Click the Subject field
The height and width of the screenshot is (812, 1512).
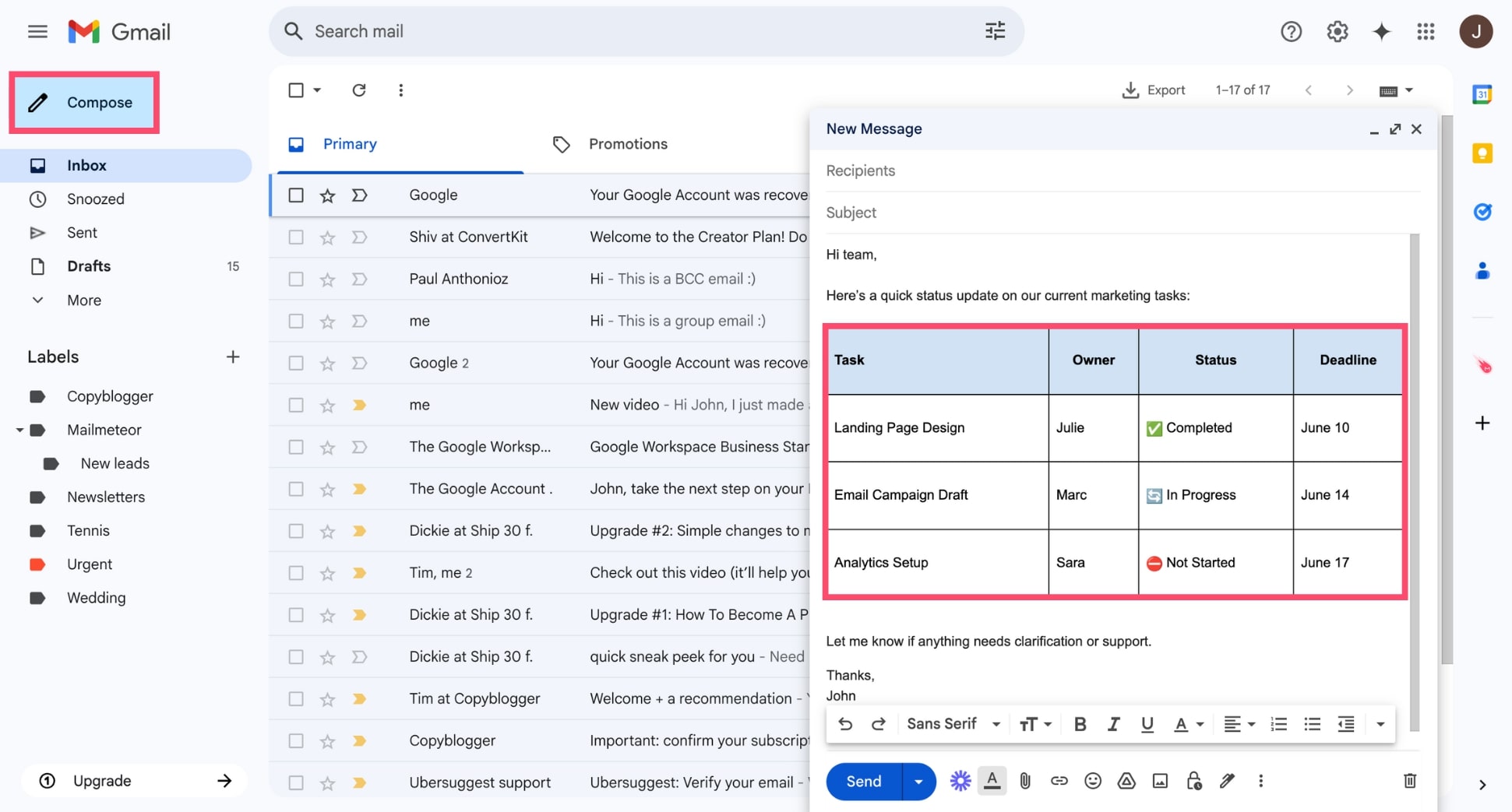click(x=1123, y=213)
